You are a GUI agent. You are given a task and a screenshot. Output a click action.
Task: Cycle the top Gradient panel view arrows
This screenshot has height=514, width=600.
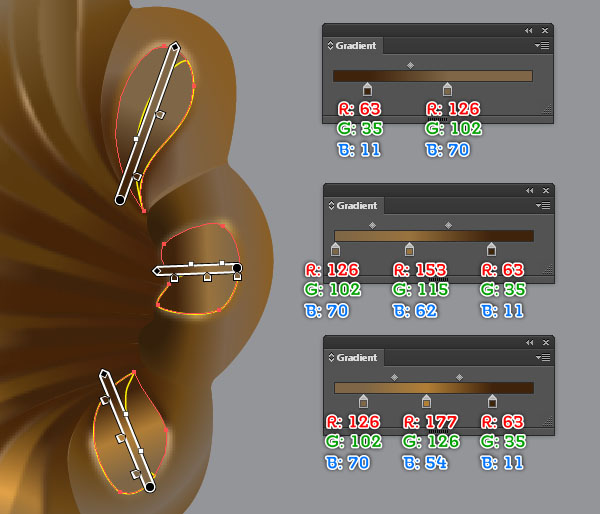click(331, 46)
